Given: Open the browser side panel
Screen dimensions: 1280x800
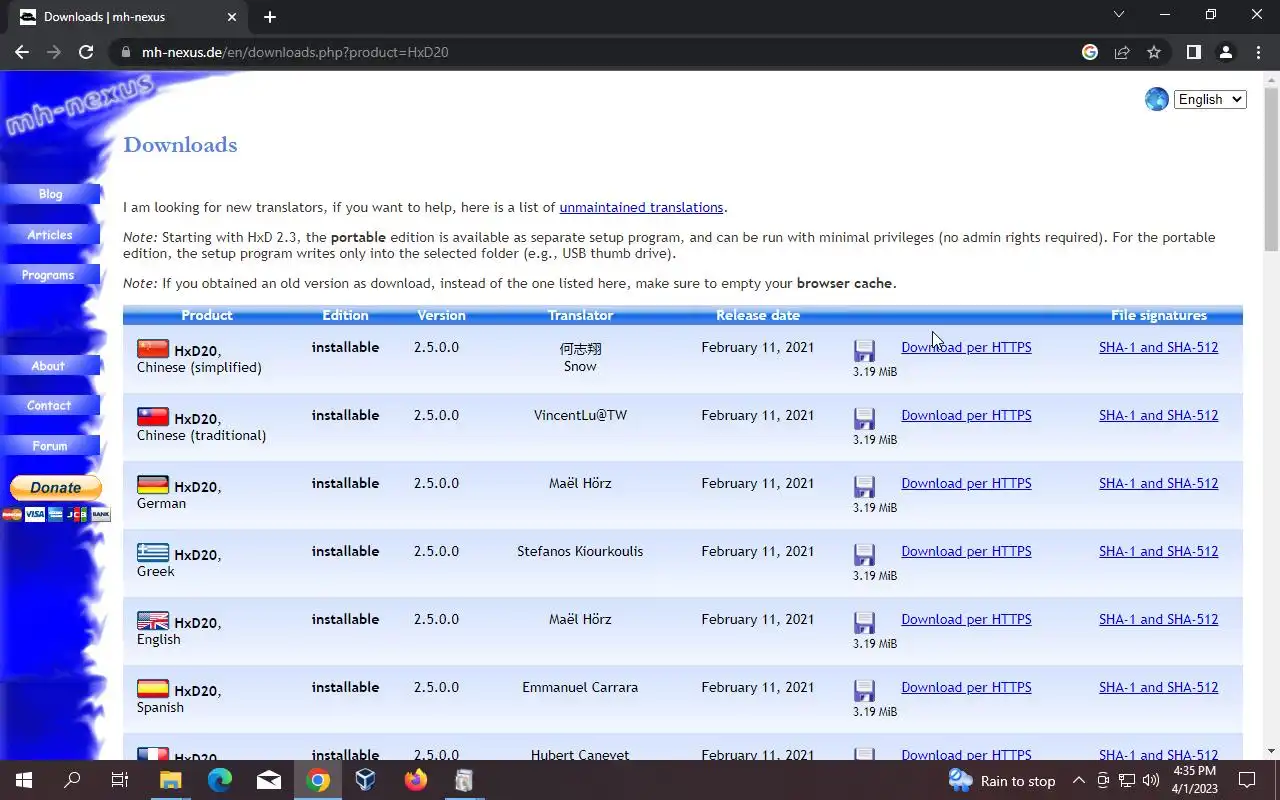Looking at the screenshot, I should point(1193,52).
